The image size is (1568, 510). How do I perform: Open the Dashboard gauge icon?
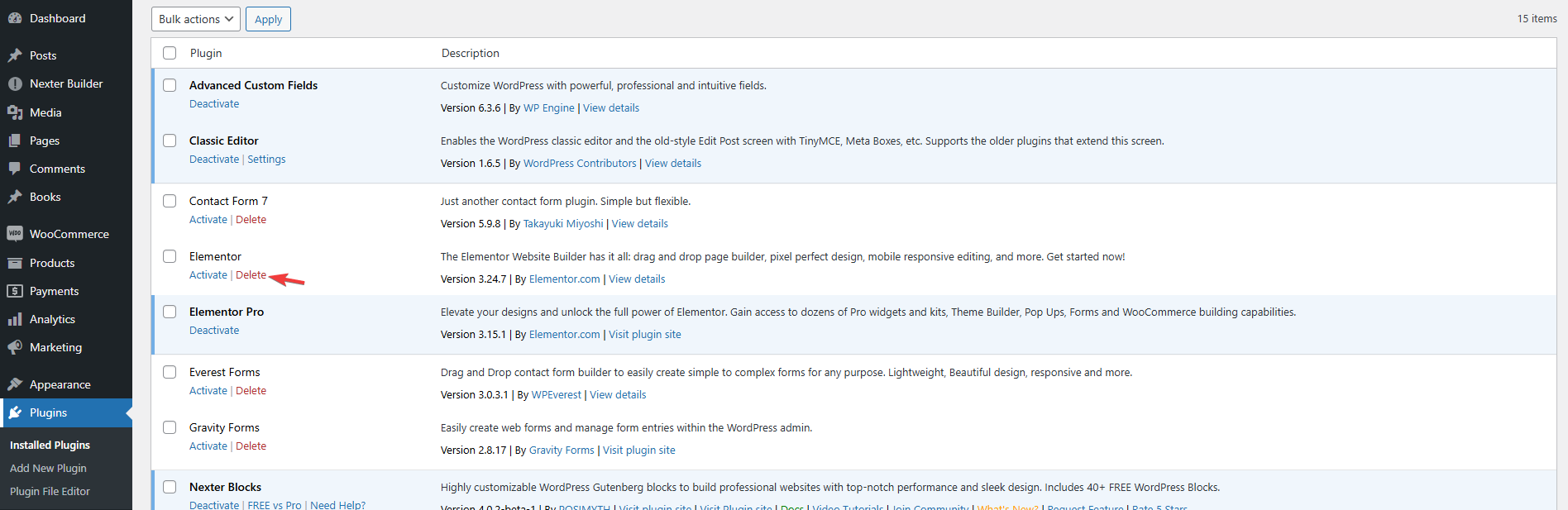tap(15, 18)
